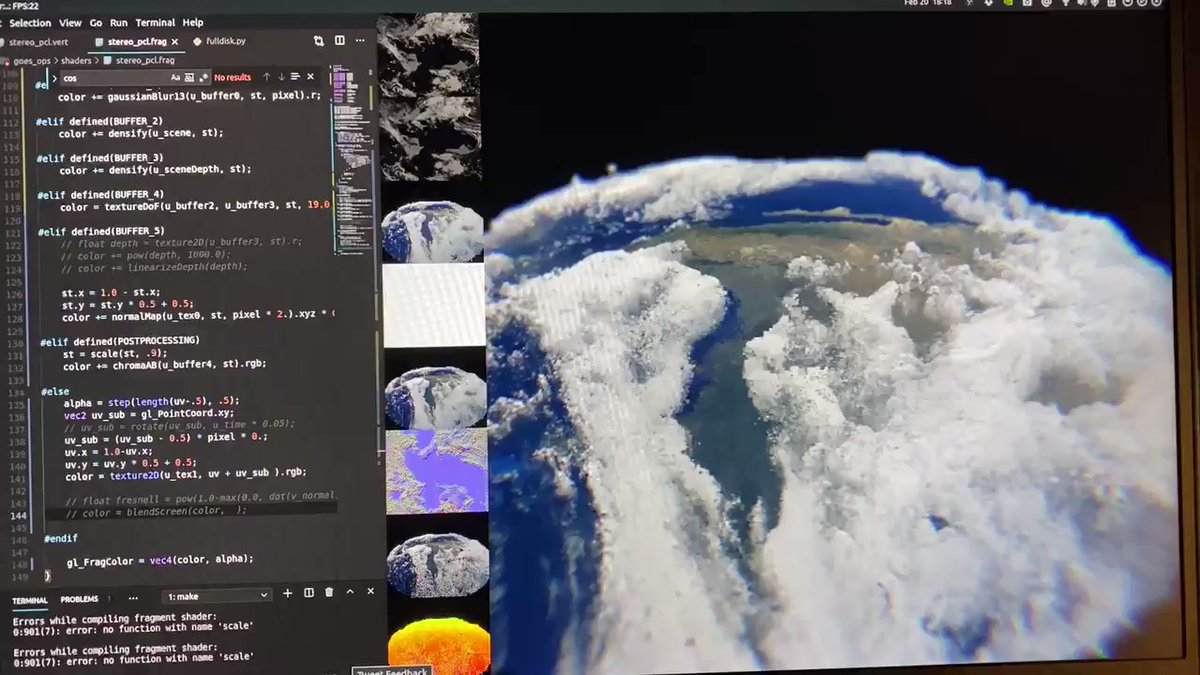
Task: Open the Help menu
Action: click(x=193, y=22)
